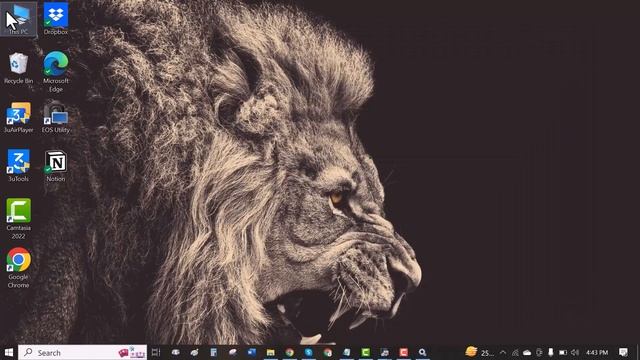The height and width of the screenshot is (360, 640).
Task: Open OneDrive cloud icon in system tray
Action: pyautogui.click(x=527, y=353)
